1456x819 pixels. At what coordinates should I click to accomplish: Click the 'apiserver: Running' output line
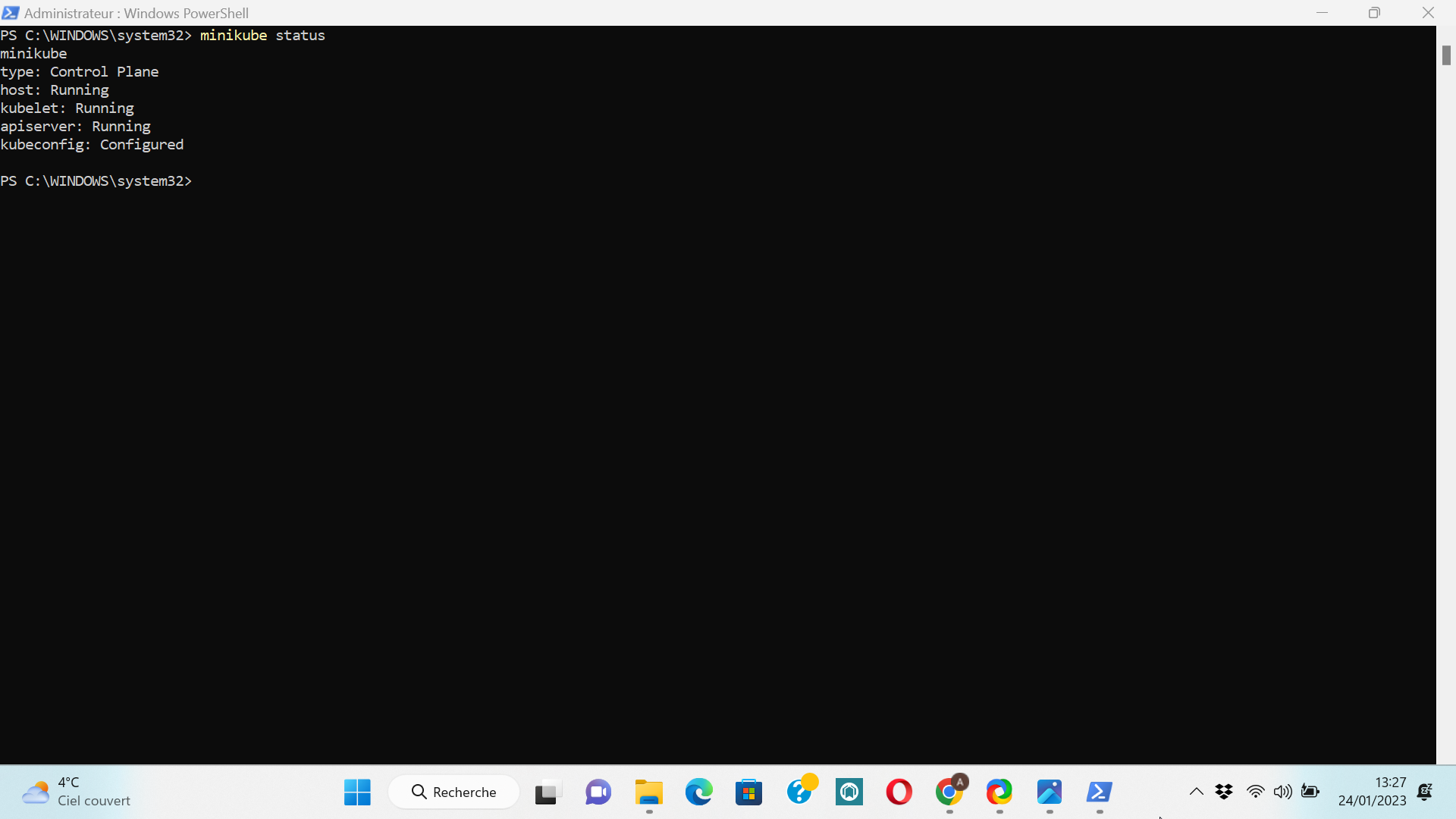pos(75,127)
